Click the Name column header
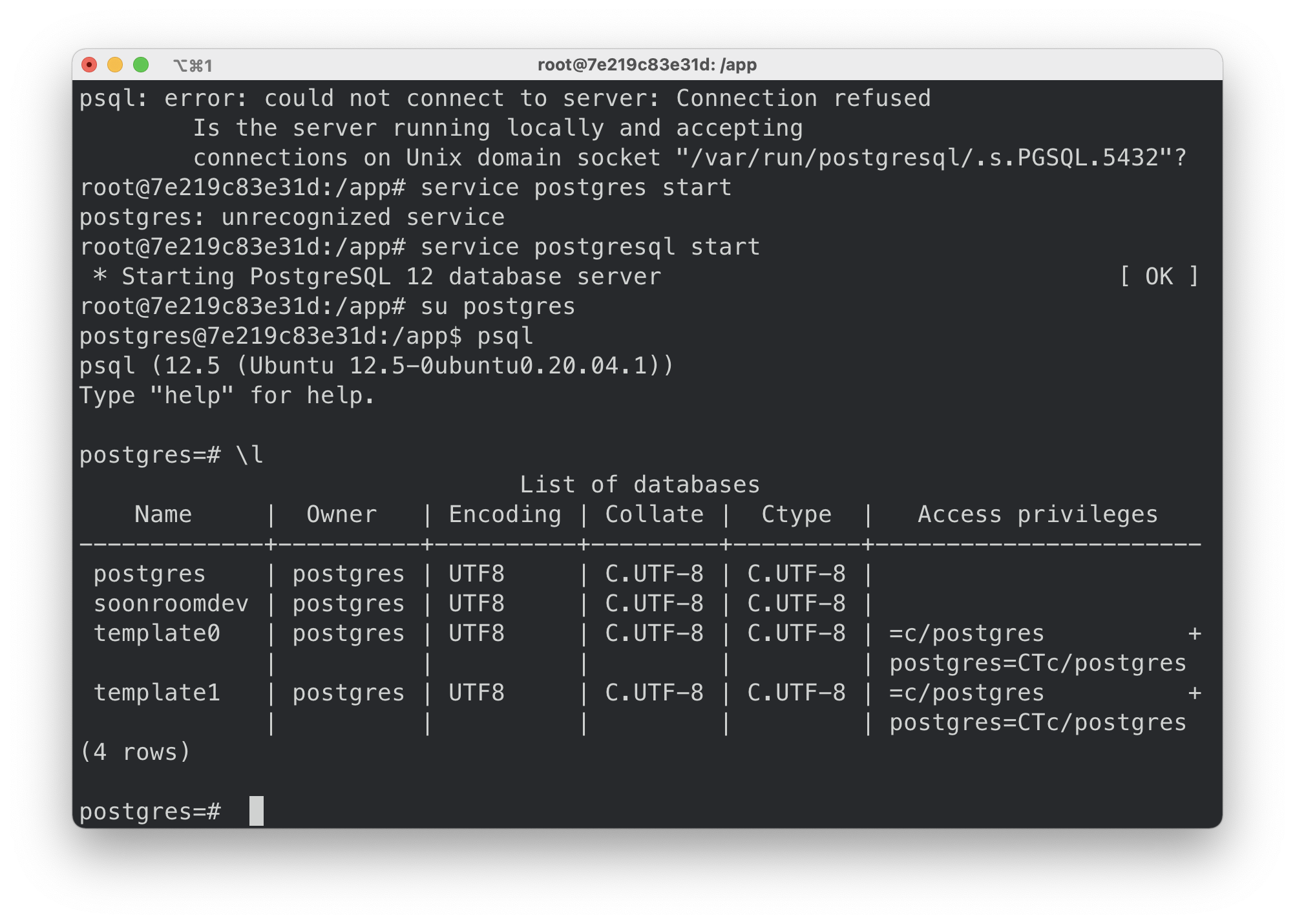 [163, 514]
